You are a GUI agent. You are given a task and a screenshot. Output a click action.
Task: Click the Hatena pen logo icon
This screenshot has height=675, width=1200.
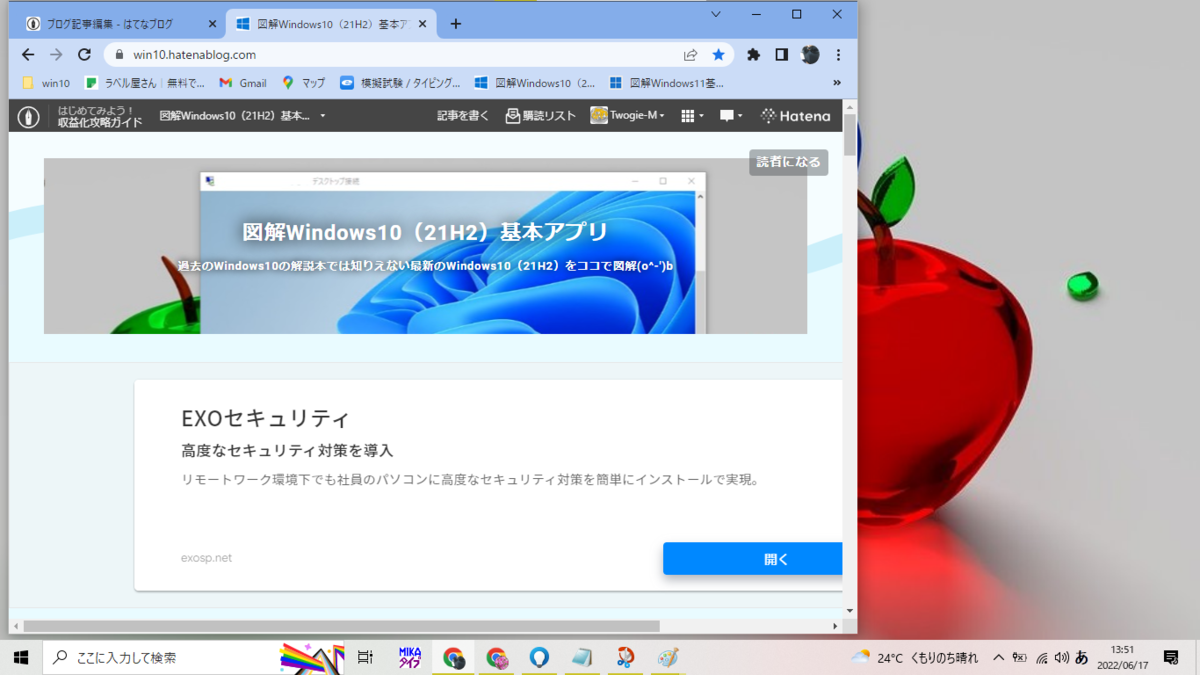pyautogui.click(x=28, y=116)
